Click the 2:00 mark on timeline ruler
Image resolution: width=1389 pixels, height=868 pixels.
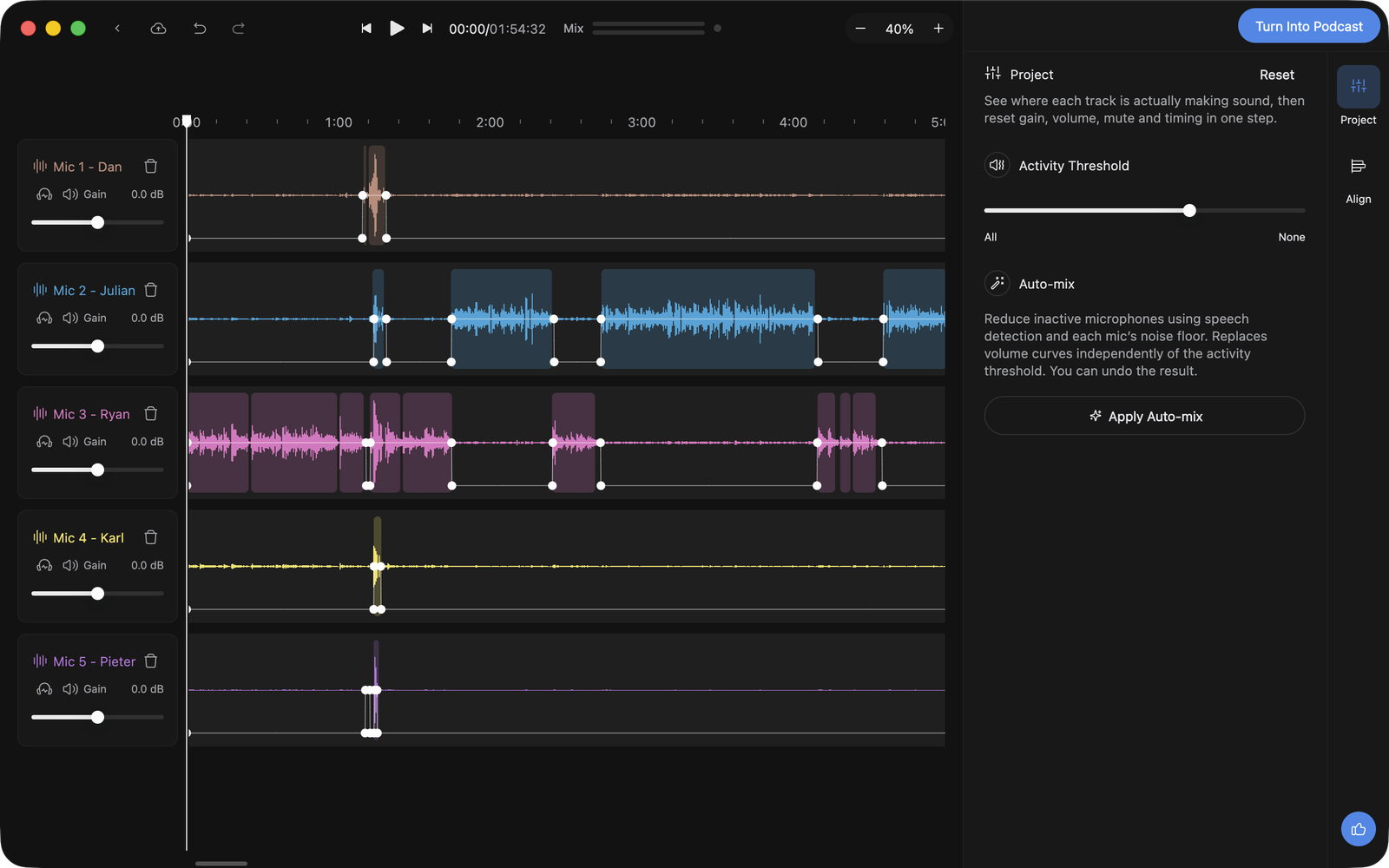point(490,122)
